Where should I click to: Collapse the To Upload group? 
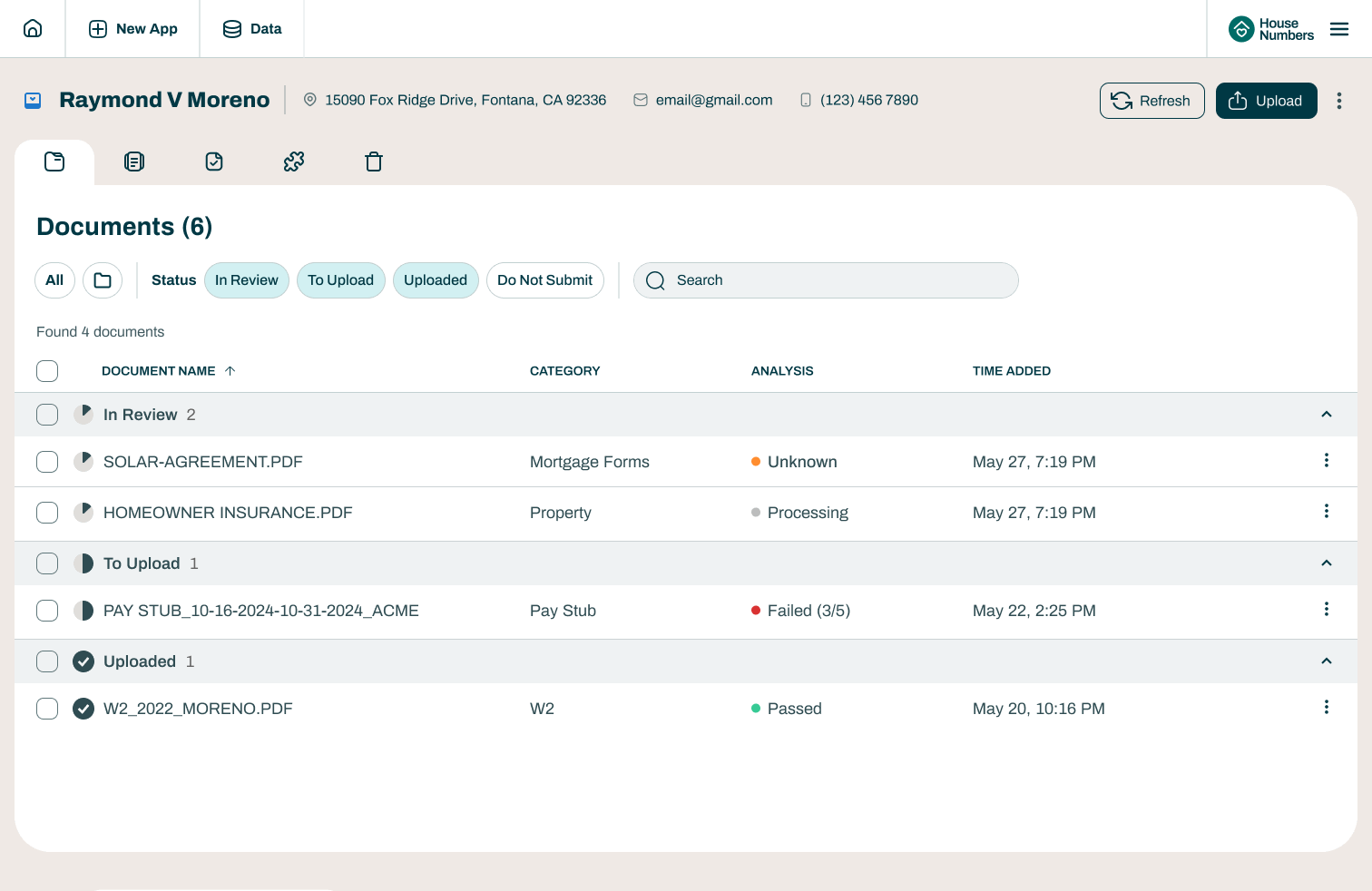(1326, 563)
